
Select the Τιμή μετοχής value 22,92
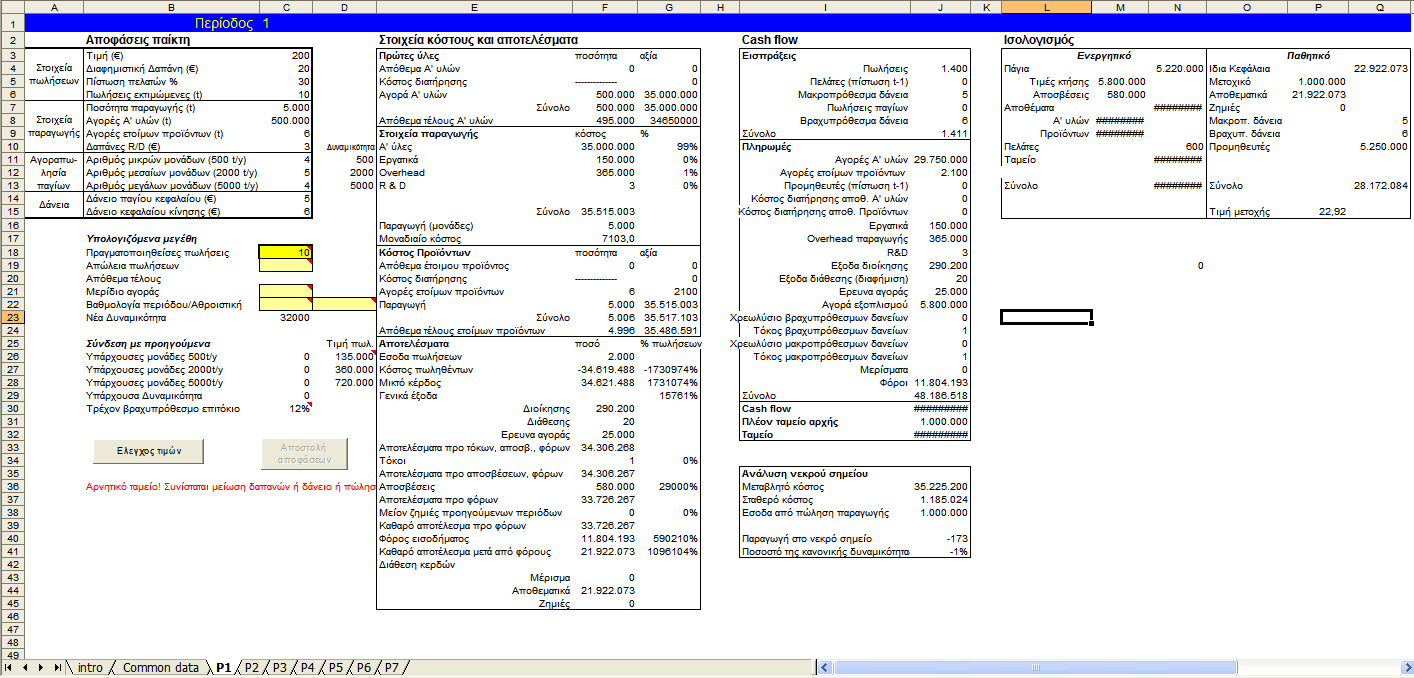tap(1333, 211)
